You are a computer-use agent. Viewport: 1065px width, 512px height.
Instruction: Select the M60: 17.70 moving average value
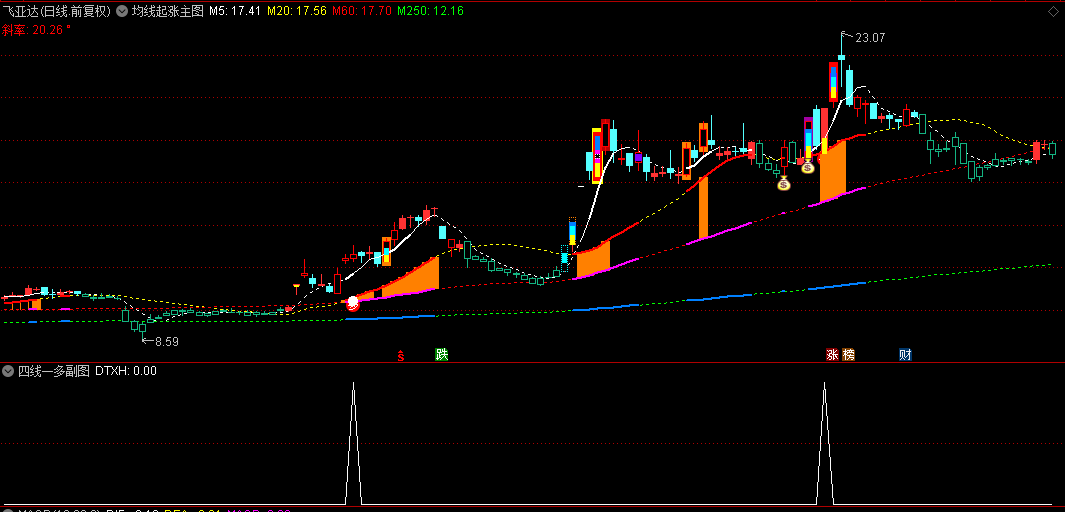(362, 12)
